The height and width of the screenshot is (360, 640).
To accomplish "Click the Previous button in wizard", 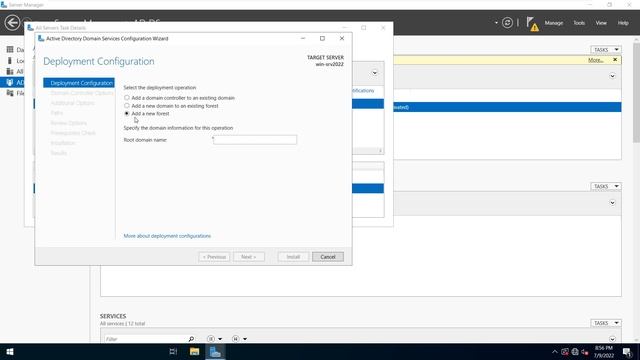I will click(x=214, y=257).
